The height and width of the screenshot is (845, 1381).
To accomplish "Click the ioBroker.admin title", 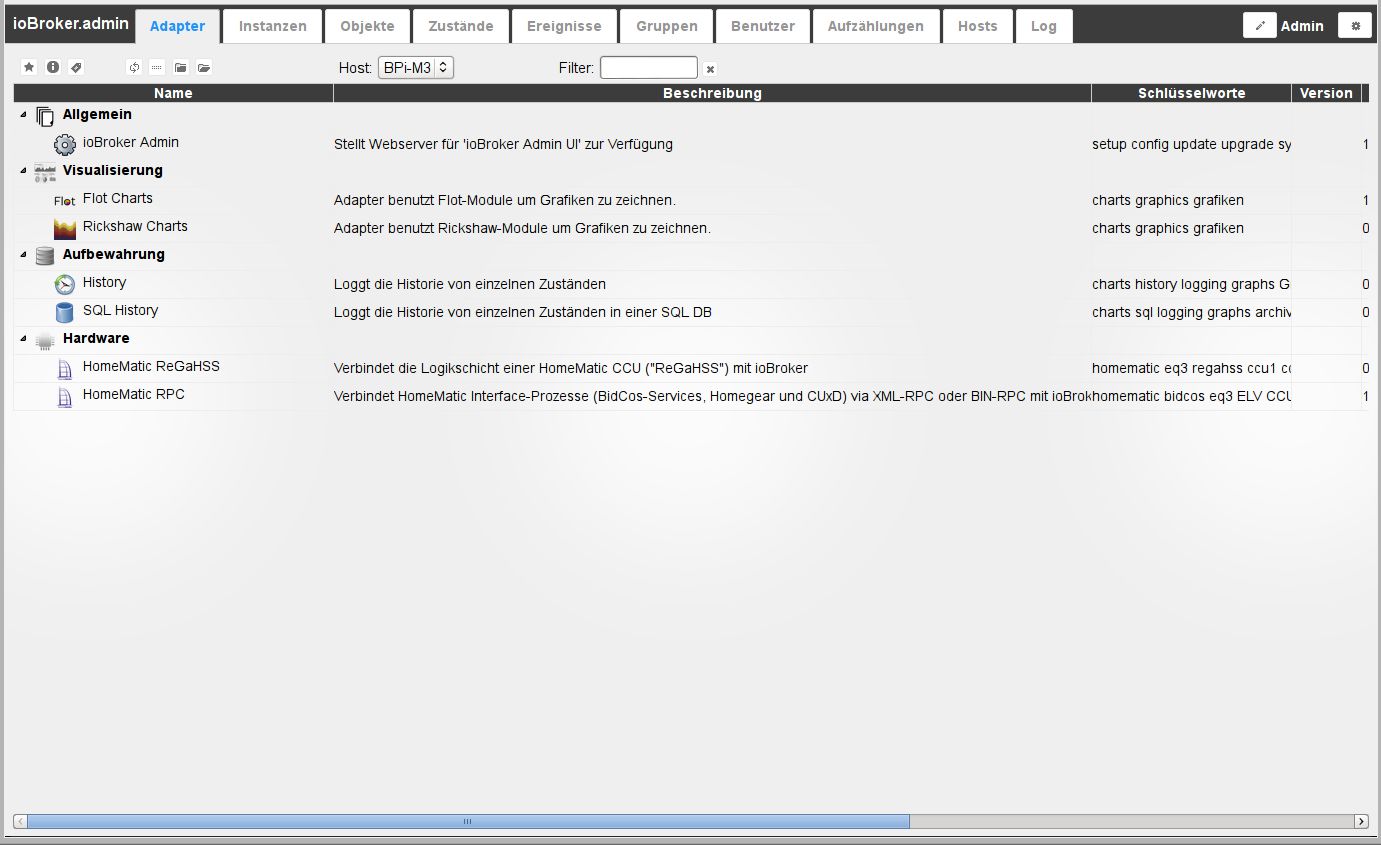I will tap(70, 23).
